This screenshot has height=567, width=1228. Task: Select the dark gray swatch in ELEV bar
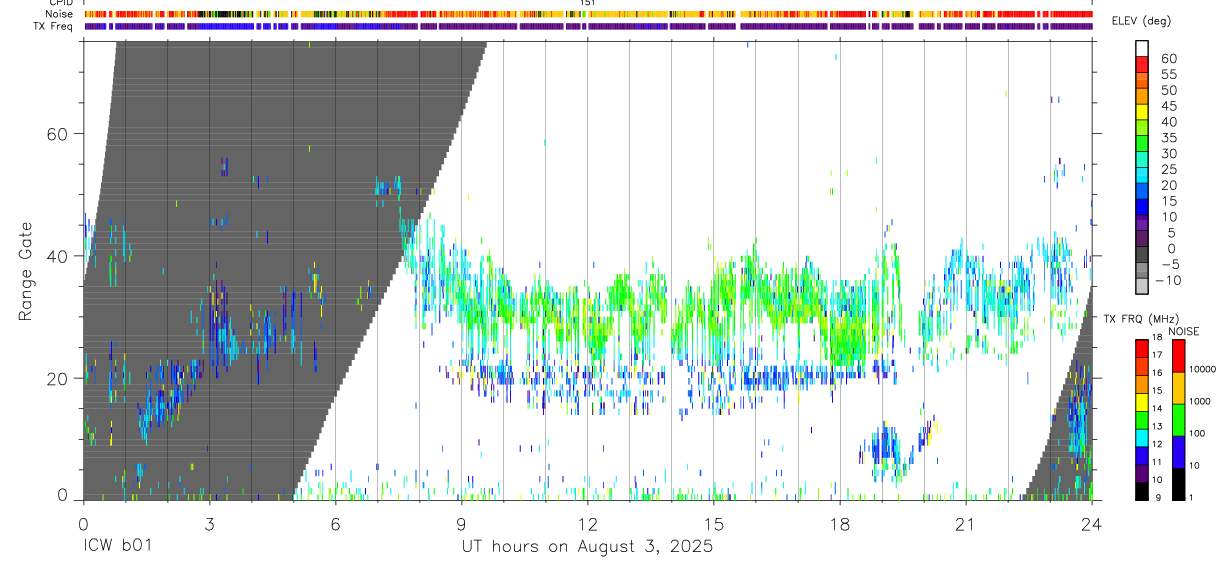point(1142,253)
